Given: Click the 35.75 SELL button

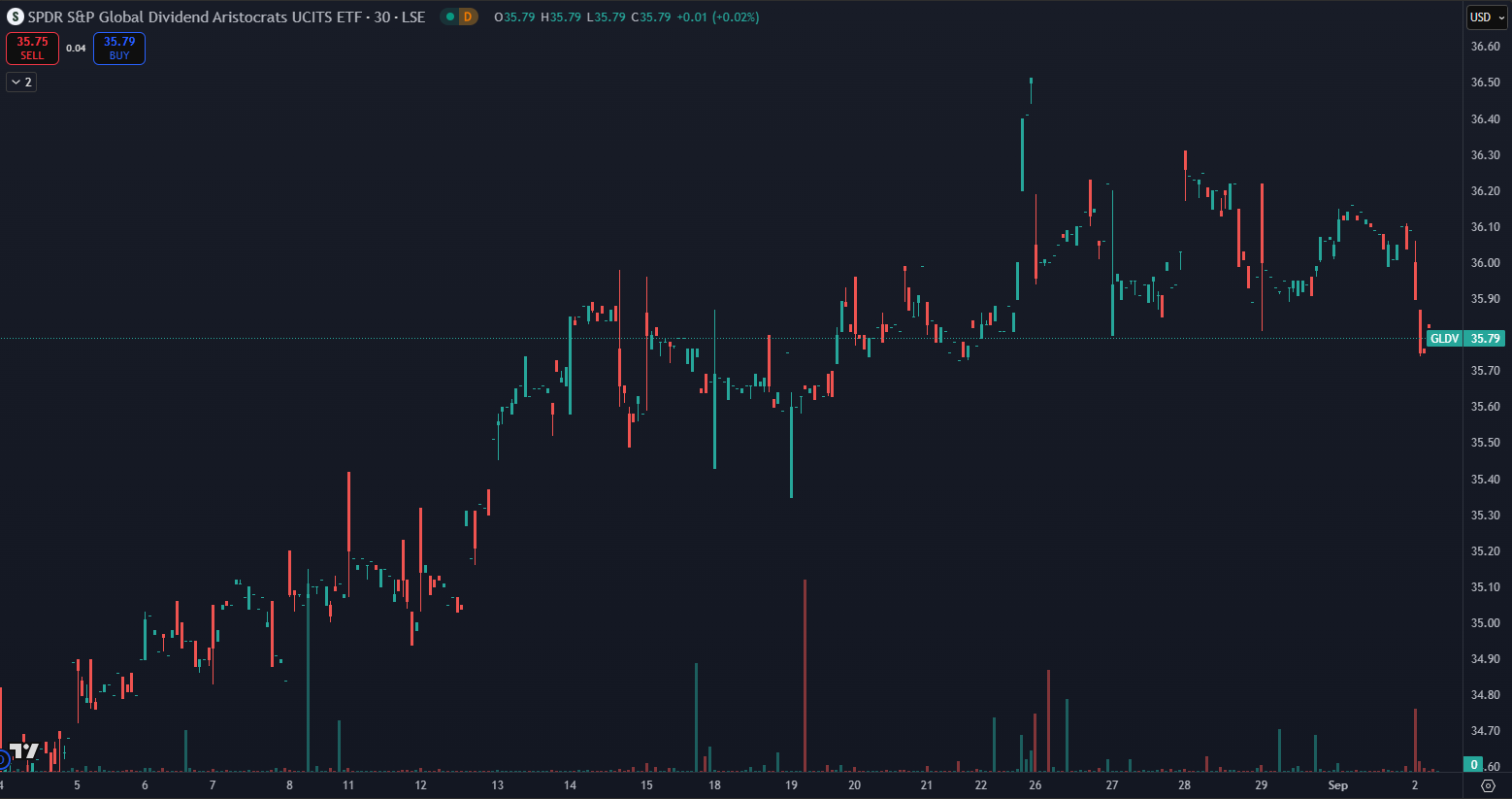Looking at the screenshot, I should (x=32, y=48).
